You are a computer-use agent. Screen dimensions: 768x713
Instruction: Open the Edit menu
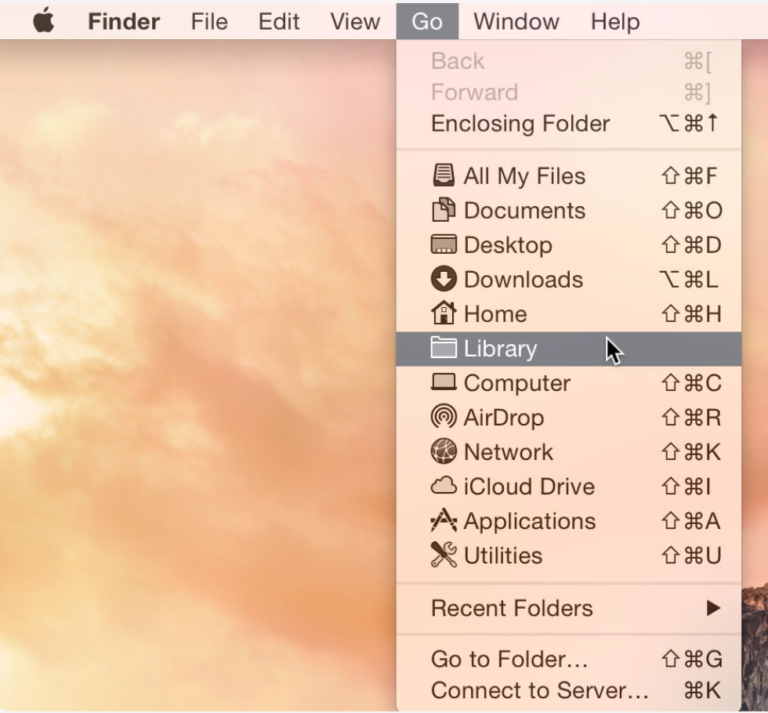pyautogui.click(x=279, y=22)
